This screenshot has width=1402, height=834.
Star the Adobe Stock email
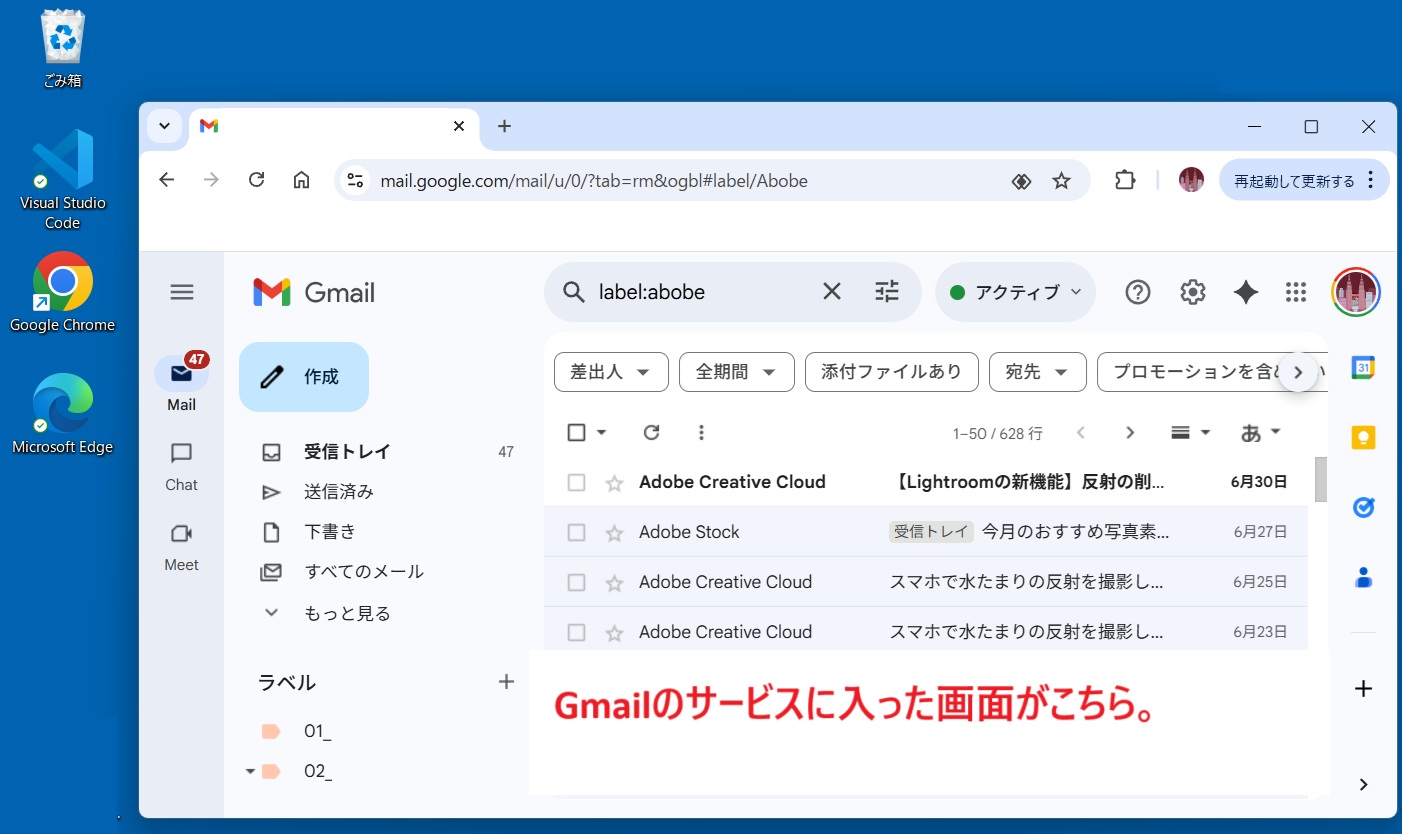614,533
